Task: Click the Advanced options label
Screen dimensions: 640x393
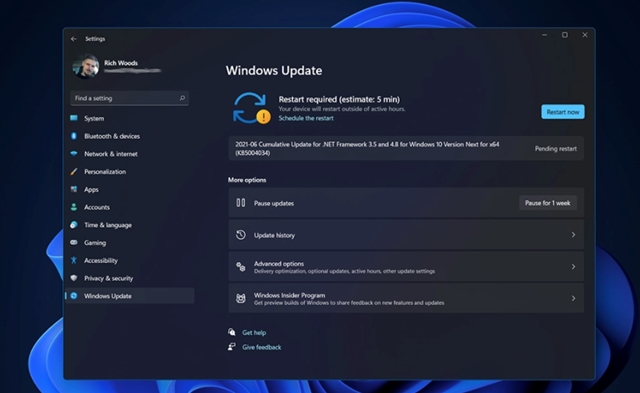Action: pyautogui.click(x=279, y=264)
